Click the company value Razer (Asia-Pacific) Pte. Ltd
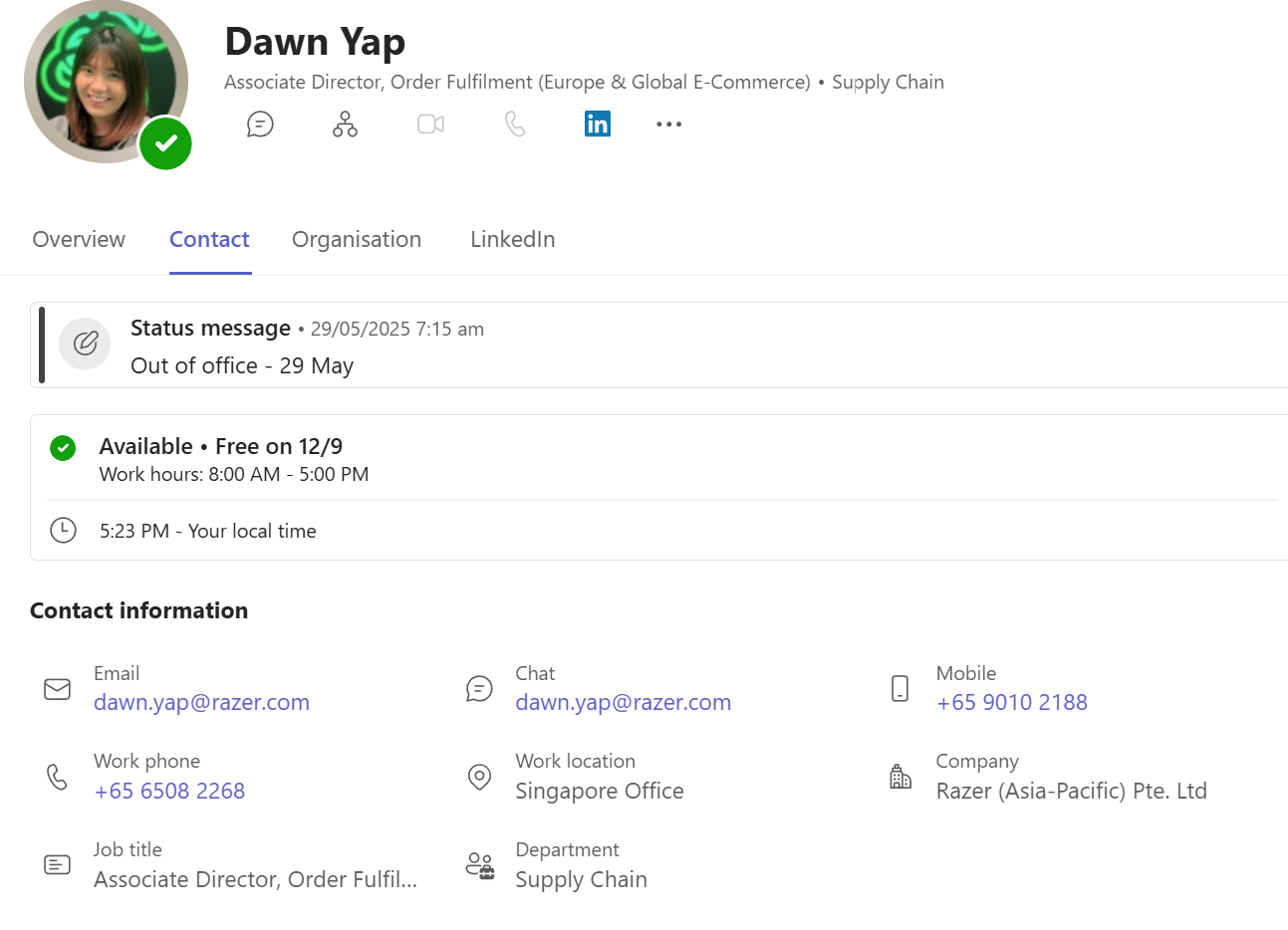1288x930 pixels. click(x=1072, y=792)
